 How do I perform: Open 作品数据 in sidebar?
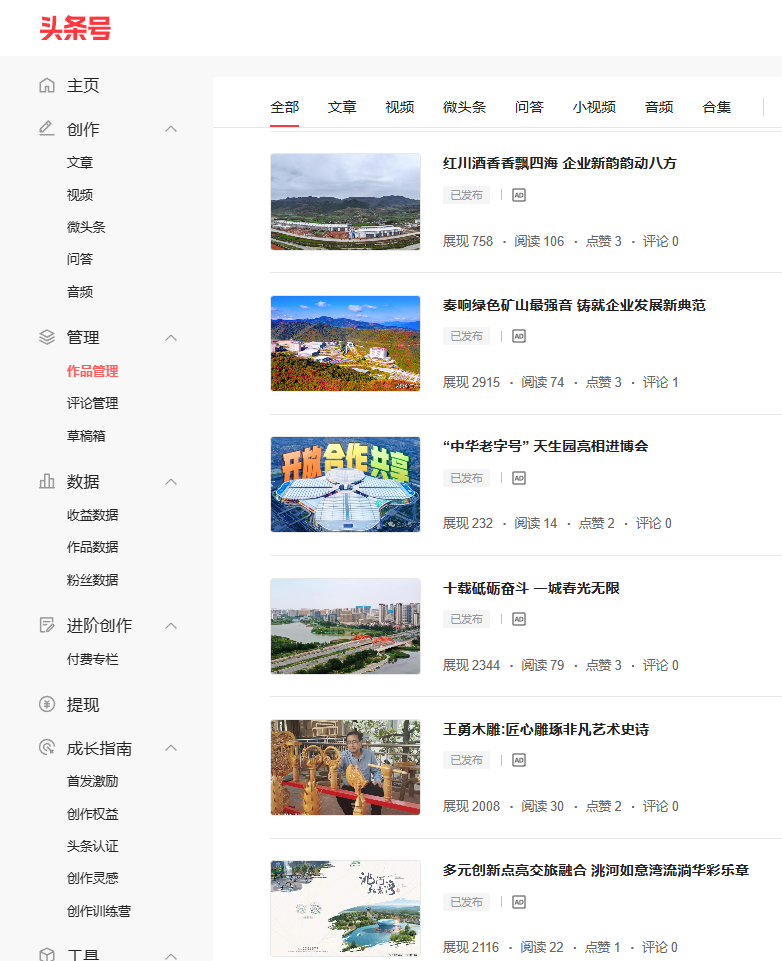click(93, 547)
